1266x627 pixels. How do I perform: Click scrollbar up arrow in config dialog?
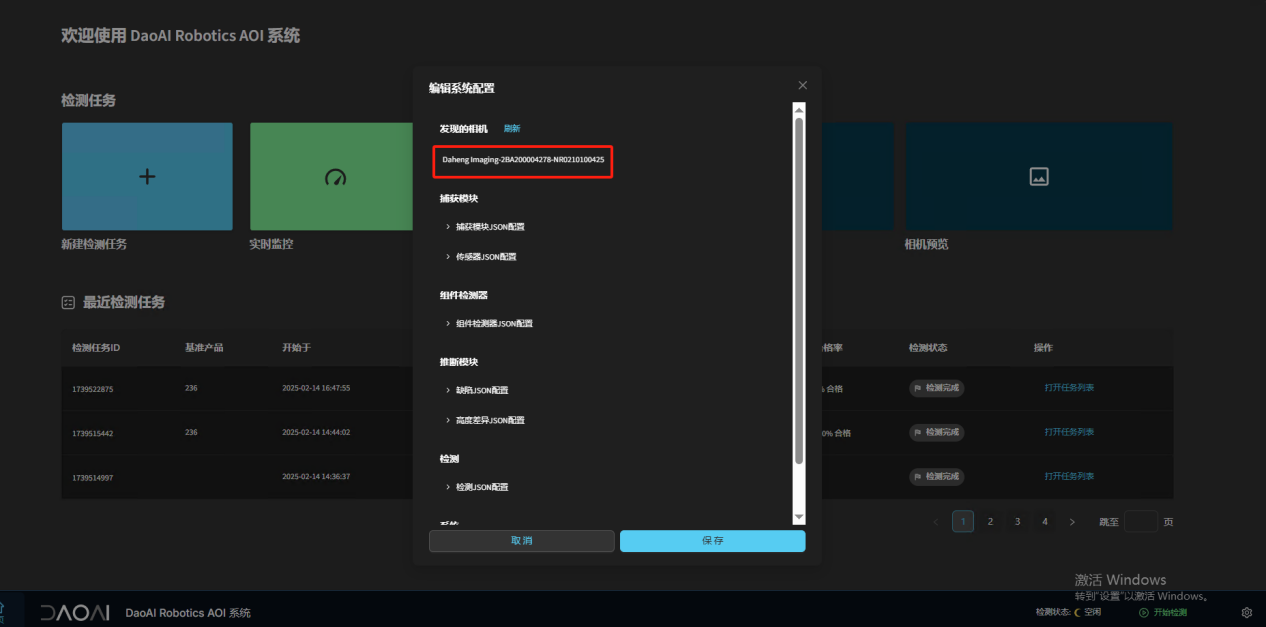(799, 108)
